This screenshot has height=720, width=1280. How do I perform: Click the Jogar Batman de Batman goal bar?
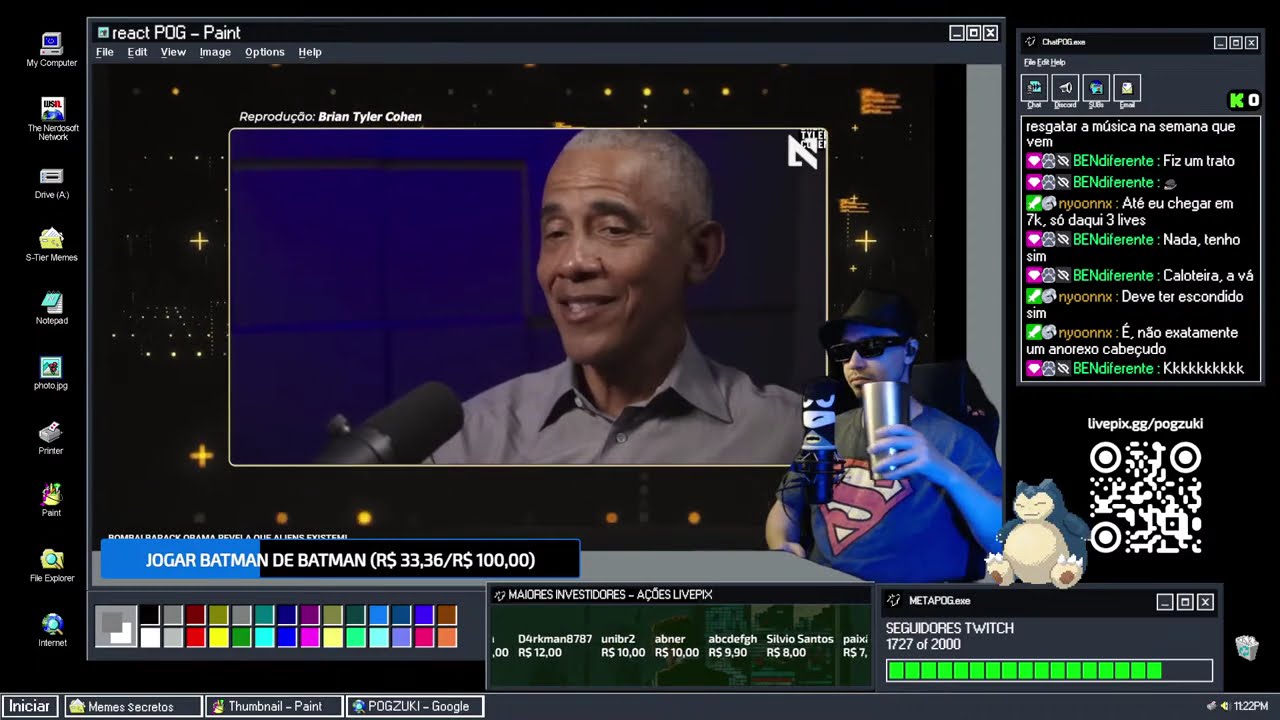340,560
